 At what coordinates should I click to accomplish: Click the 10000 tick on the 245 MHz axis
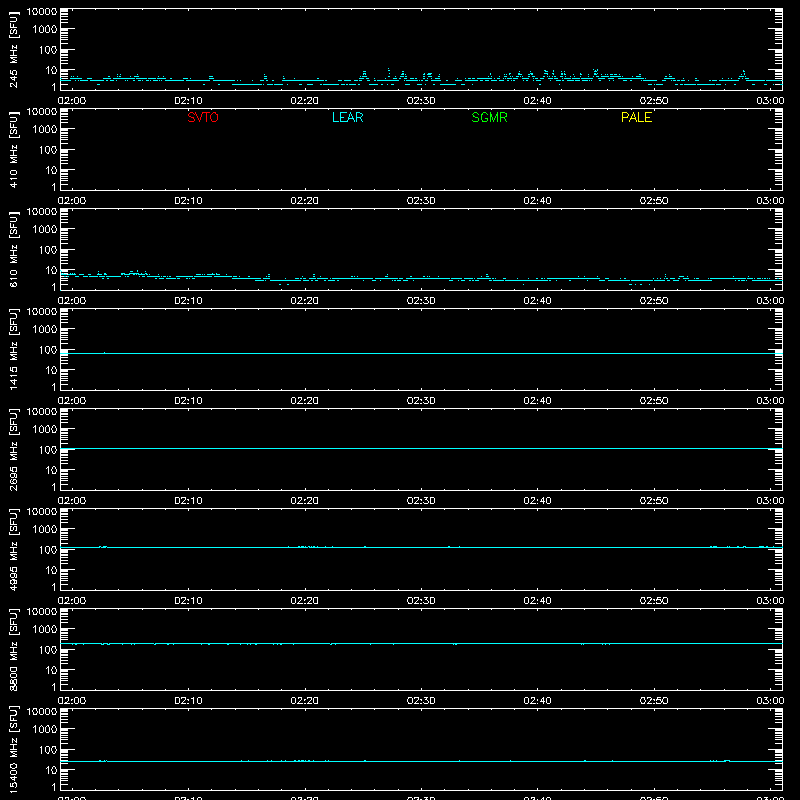tap(42, 12)
